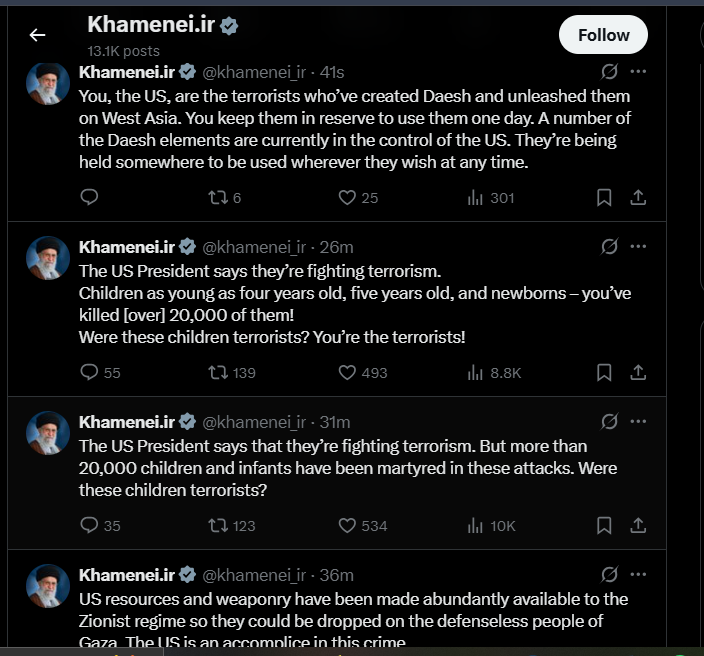Click avatar thumbnail on the 26m post
Screen dimensions: 704x656
pos(48,258)
